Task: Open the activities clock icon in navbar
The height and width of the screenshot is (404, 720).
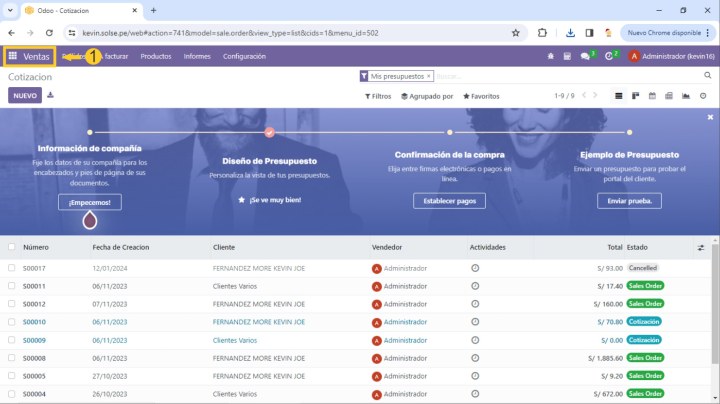Action: 610,57
